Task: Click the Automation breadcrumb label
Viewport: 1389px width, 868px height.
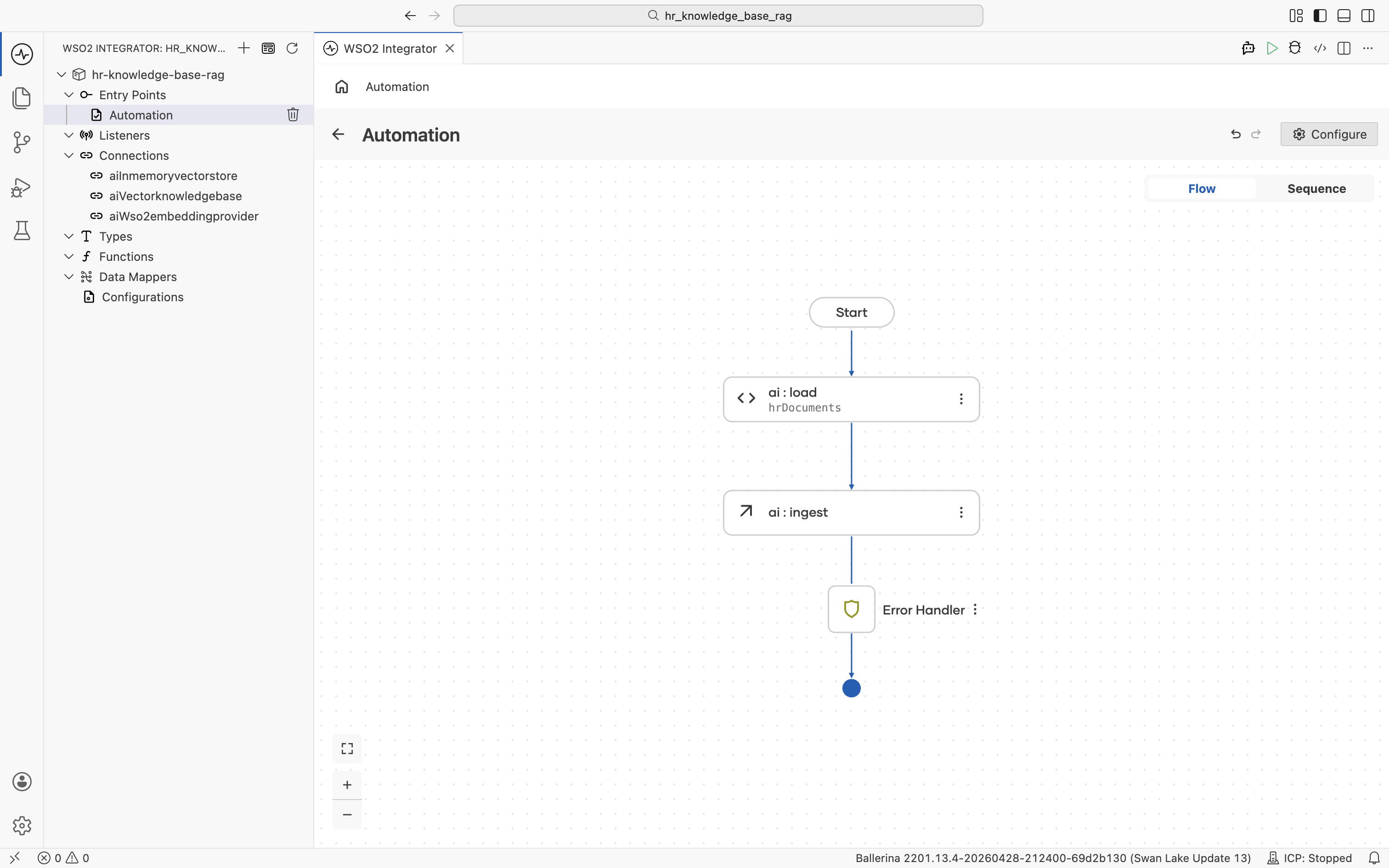Action: point(397,87)
